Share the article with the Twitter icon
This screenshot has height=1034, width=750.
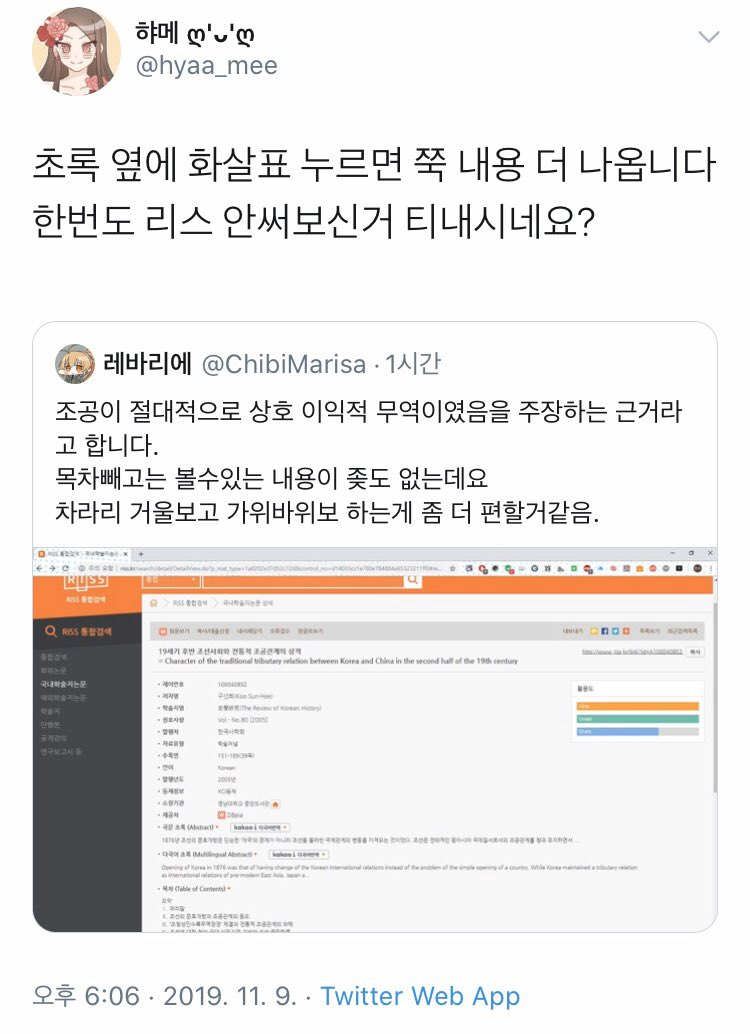point(615,631)
